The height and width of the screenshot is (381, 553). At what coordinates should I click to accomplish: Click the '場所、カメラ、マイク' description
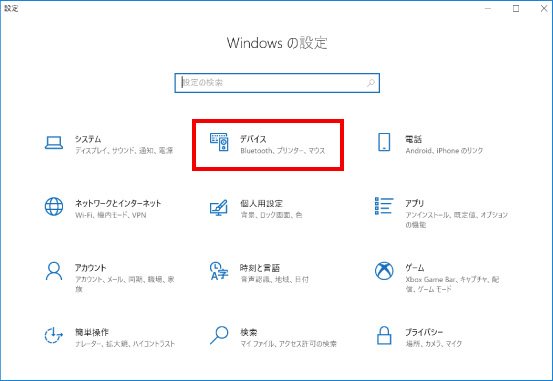pos(434,344)
